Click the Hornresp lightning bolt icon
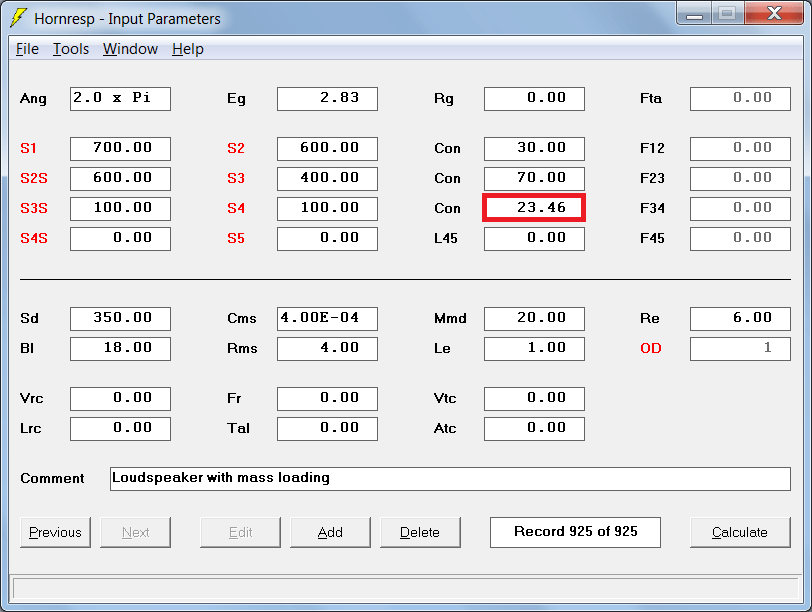This screenshot has height=612, width=812. click(x=19, y=18)
